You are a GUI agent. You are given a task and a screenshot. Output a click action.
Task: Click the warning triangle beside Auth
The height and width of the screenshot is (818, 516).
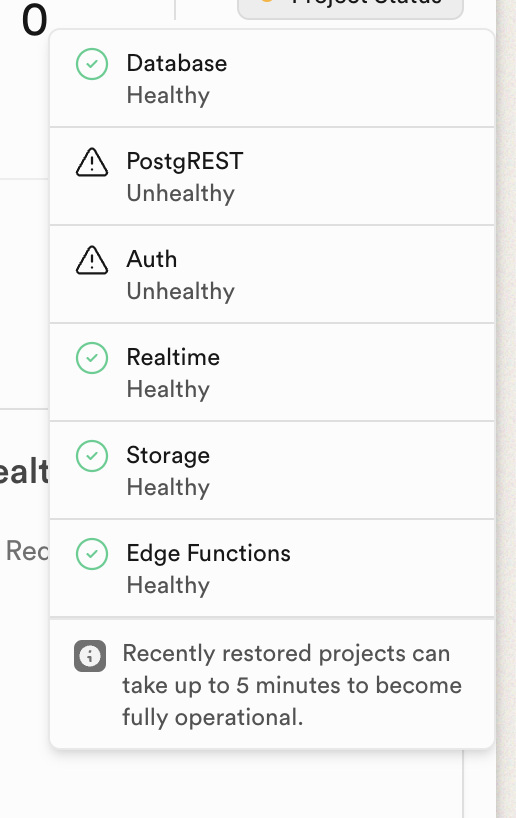coord(92,260)
